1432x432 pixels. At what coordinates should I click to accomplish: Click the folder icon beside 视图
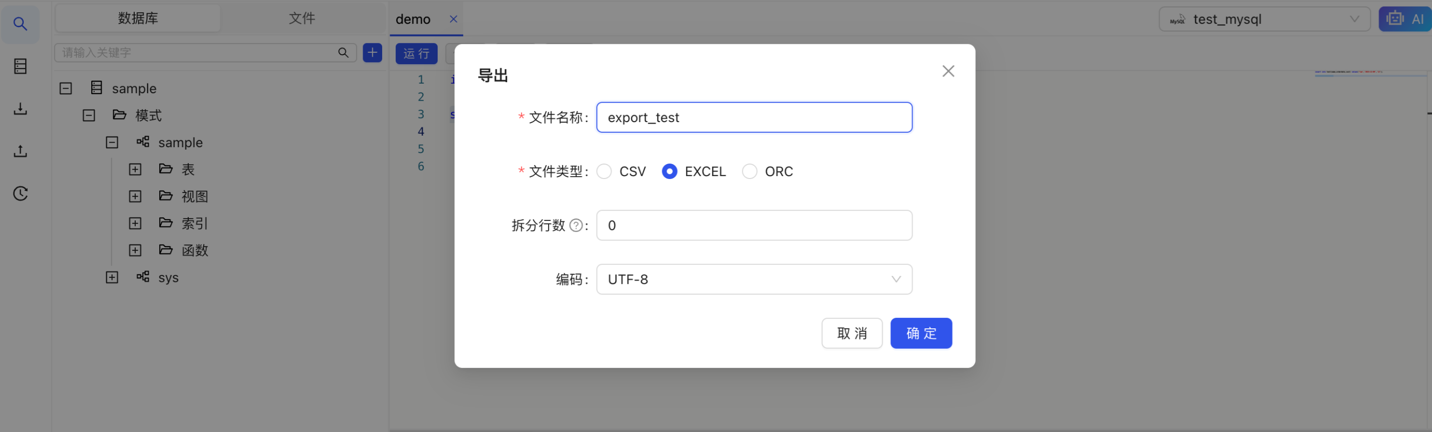165,196
